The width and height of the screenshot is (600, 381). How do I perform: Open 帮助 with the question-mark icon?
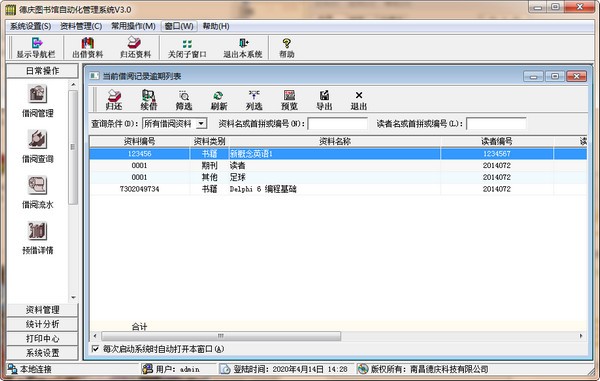pos(287,43)
